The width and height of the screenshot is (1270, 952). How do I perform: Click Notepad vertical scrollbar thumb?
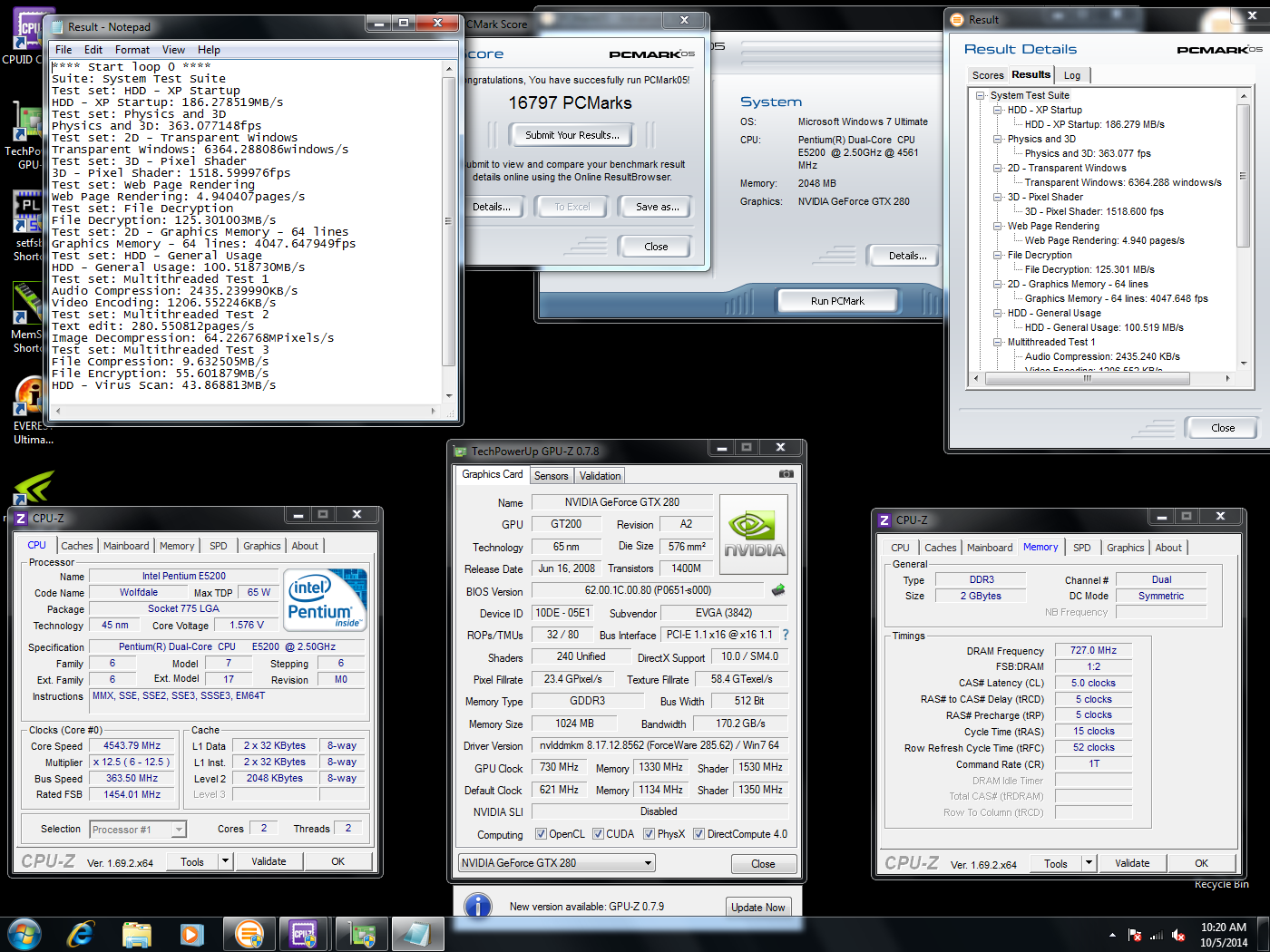[448, 221]
